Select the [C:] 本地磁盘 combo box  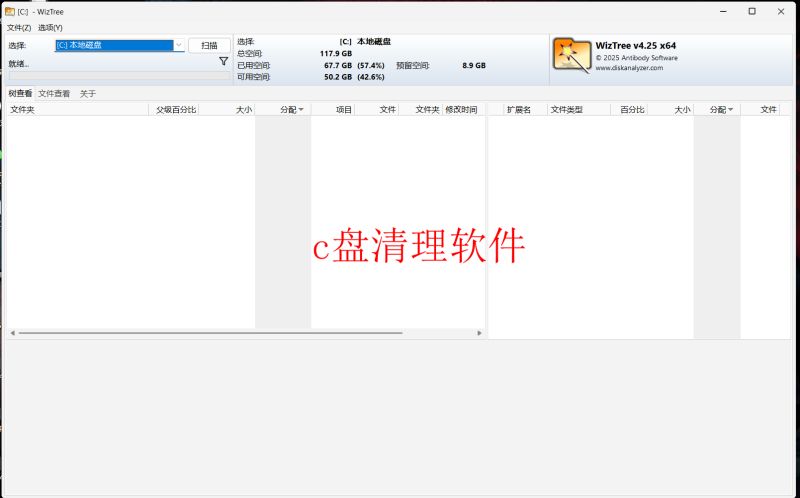click(119, 45)
